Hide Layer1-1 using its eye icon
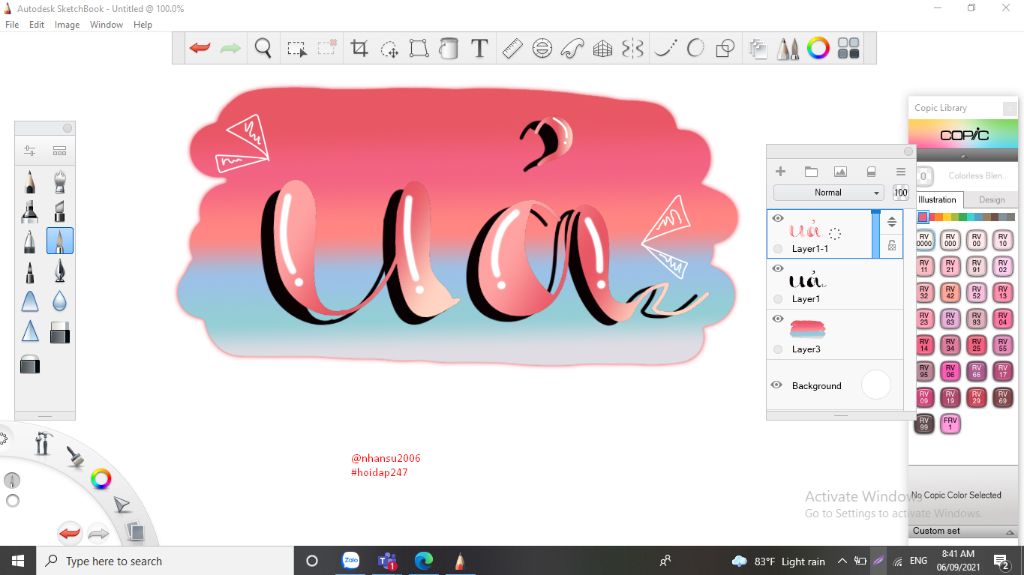This screenshot has height=575, width=1024. [777, 218]
